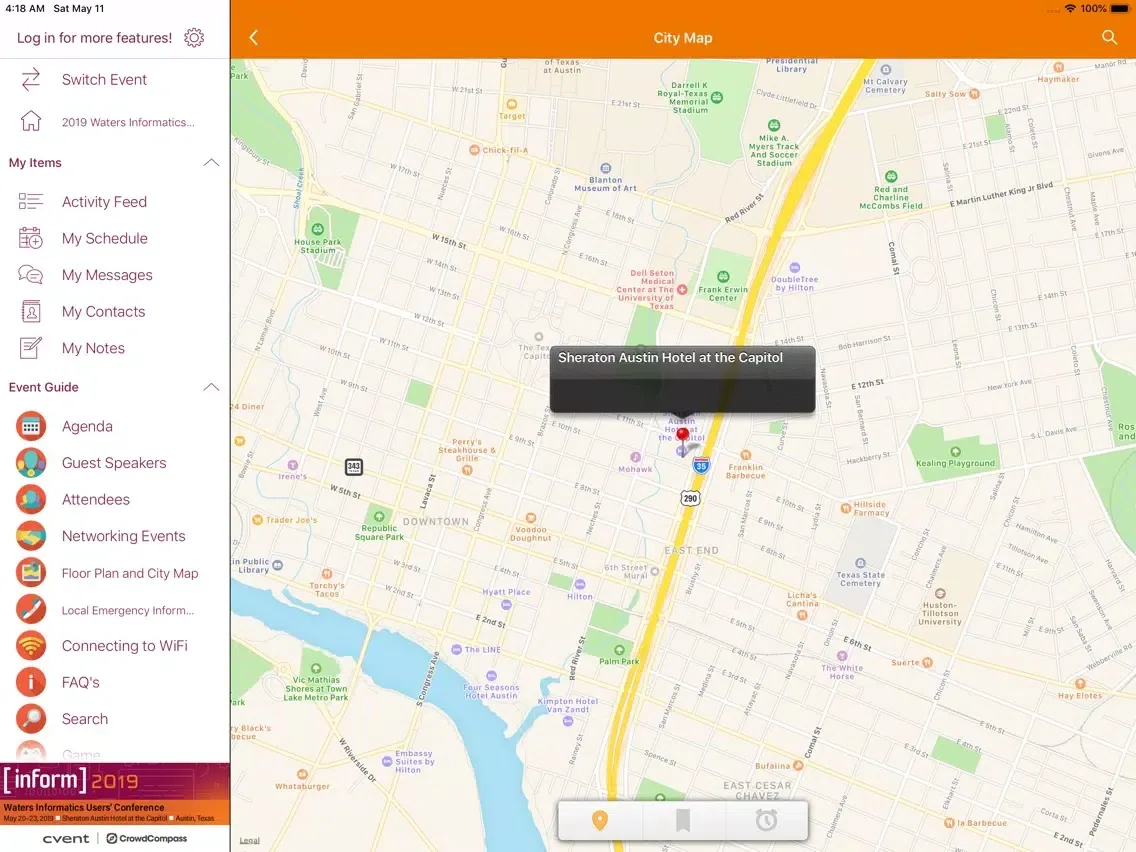Tap the Huston-Tillotson University marker

coord(940,593)
